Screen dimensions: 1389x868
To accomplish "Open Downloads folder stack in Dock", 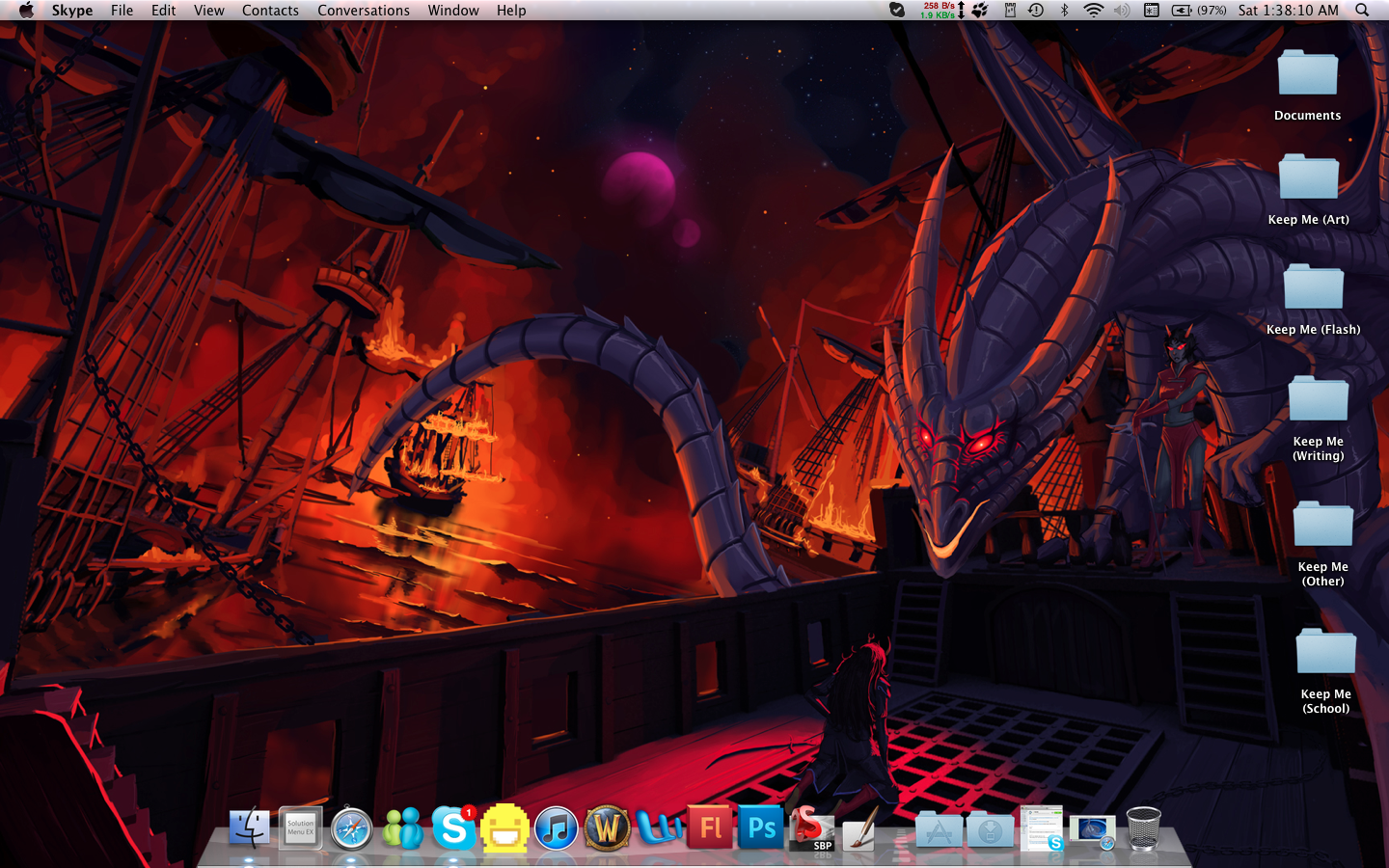I will click(x=990, y=829).
